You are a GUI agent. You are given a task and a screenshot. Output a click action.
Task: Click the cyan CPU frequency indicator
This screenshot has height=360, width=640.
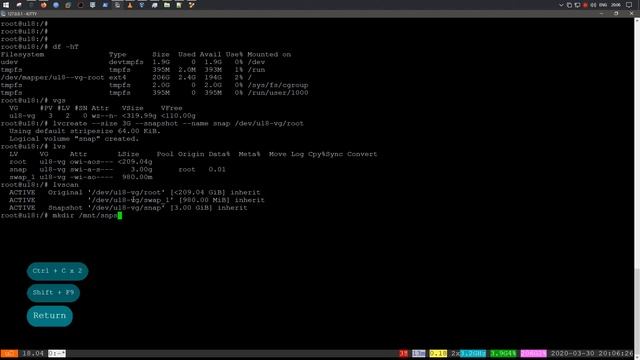click(x=473, y=353)
